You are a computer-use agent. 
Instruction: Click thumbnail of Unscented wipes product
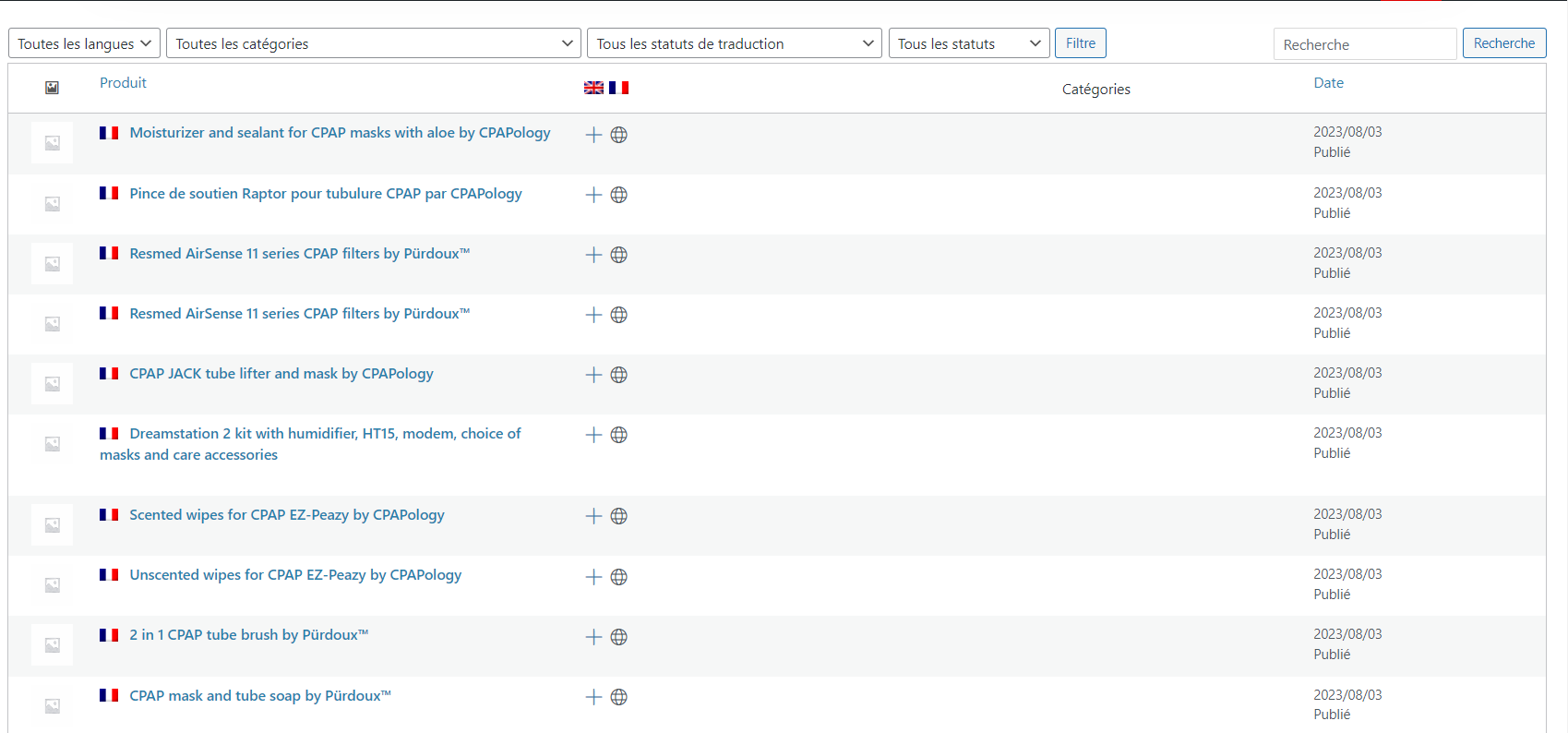pyautogui.click(x=53, y=585)
